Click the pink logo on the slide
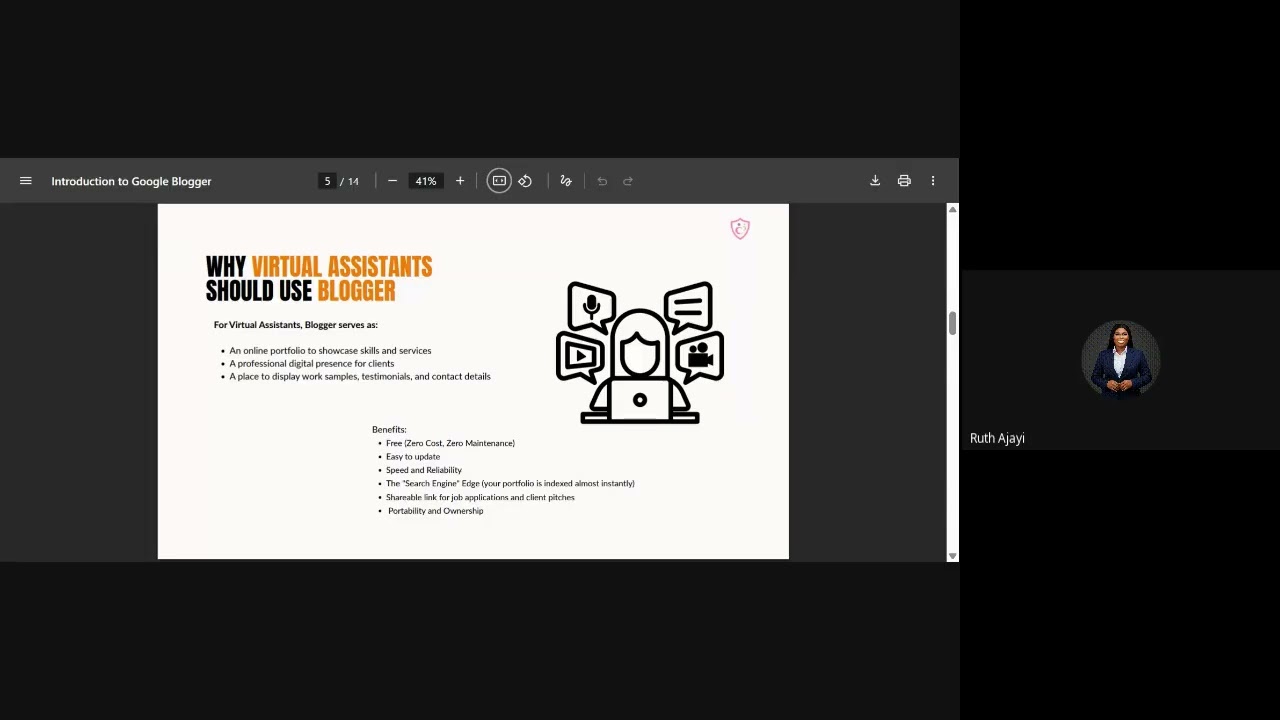Image resolution: width=1280 pixels, height=720 pixels. [740, 229]
